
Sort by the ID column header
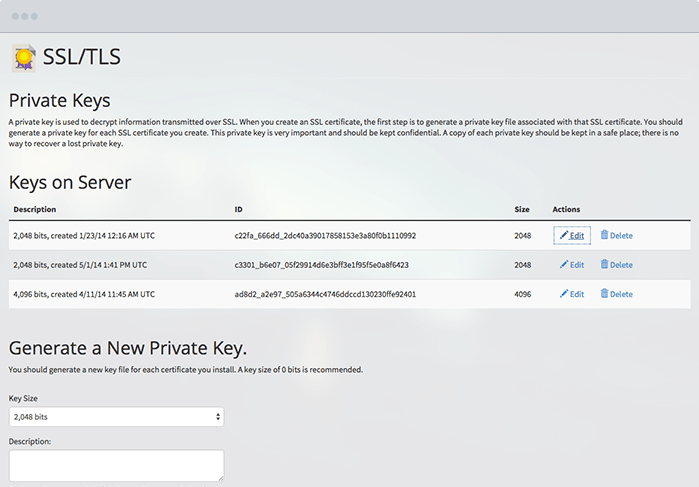(x=238, y=209)
